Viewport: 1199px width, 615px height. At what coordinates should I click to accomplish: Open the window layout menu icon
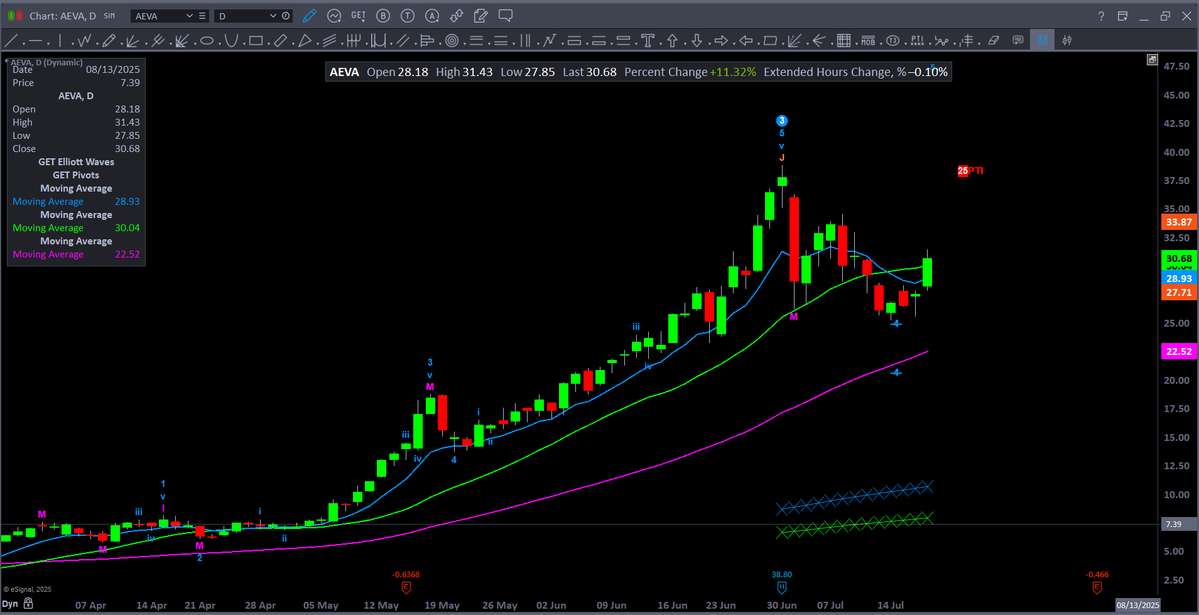[1123, 15]
